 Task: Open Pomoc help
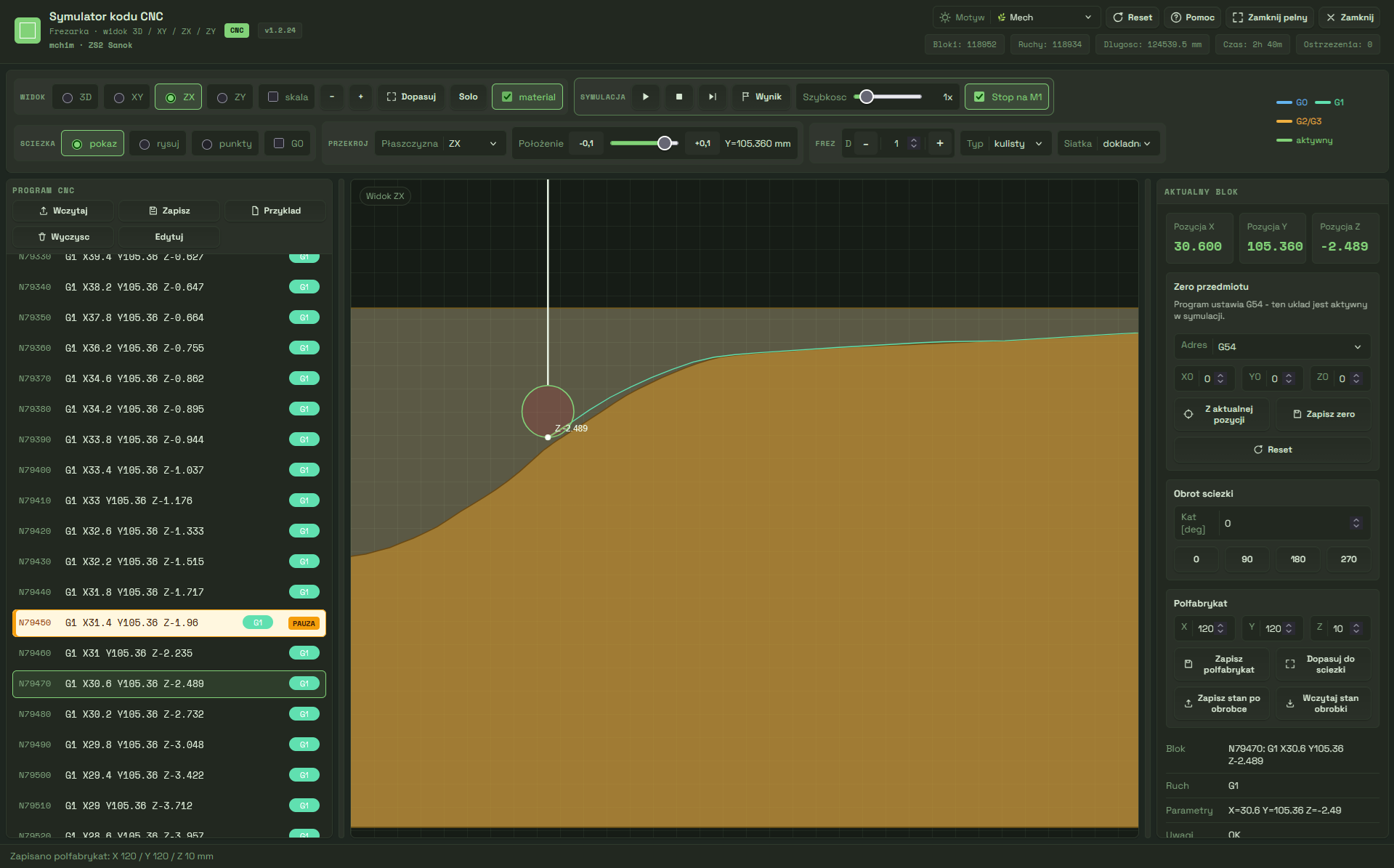coord(1193,17)
